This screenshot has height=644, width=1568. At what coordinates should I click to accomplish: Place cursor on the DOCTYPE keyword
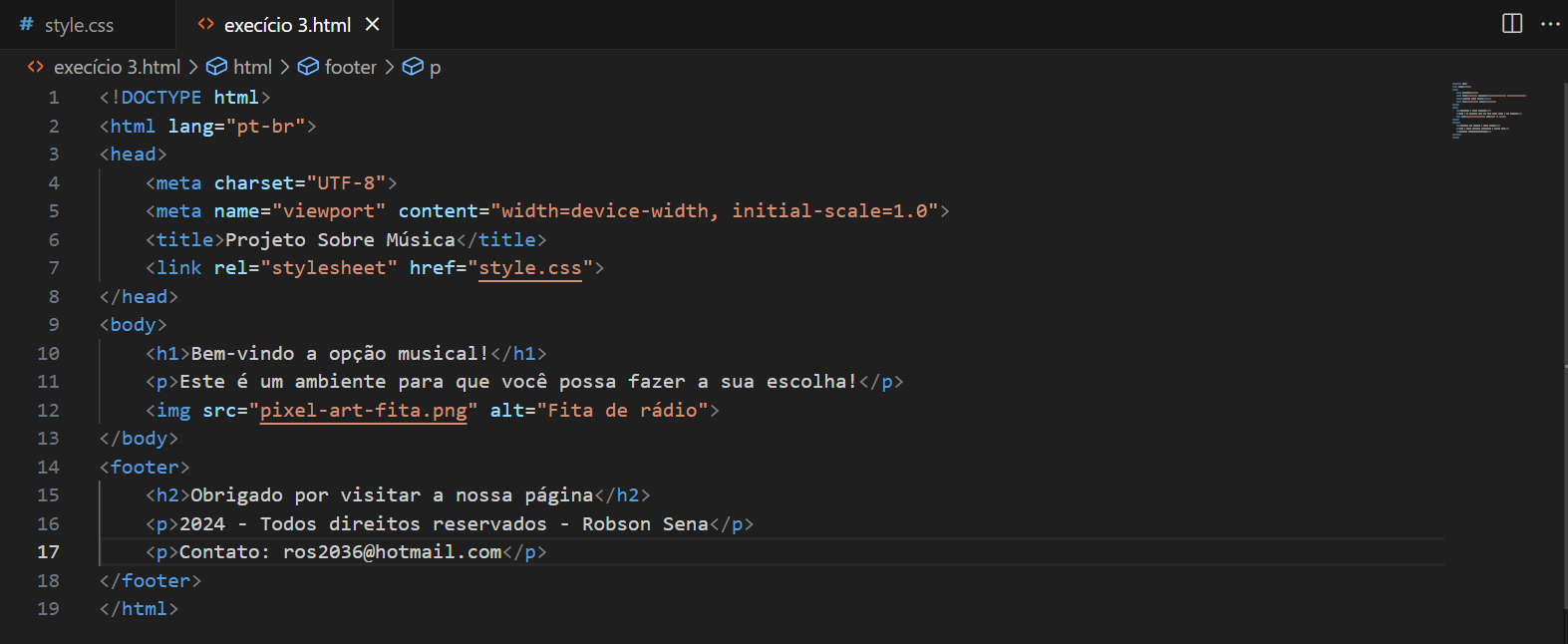tap(161, 98)
